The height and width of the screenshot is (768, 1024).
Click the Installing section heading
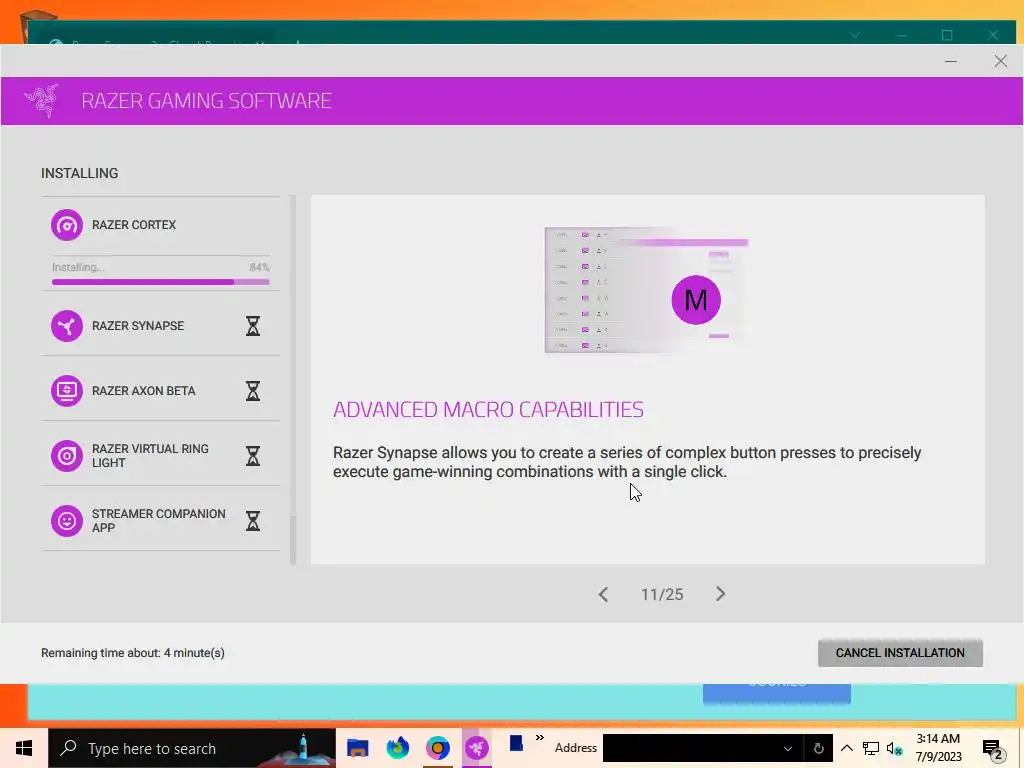80,173
